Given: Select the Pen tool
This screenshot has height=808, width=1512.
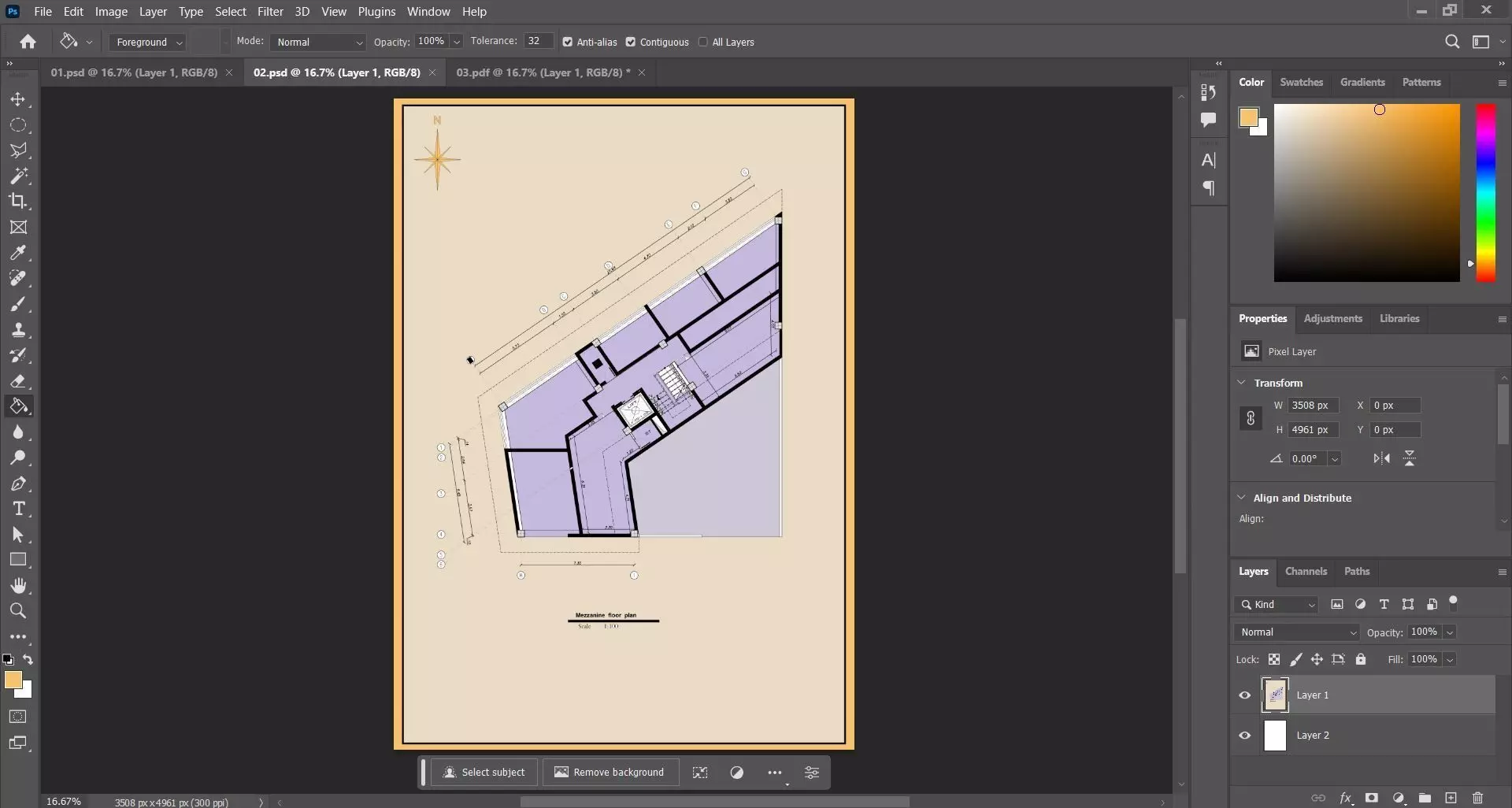Looking at the screenshot, I should 18,484.
